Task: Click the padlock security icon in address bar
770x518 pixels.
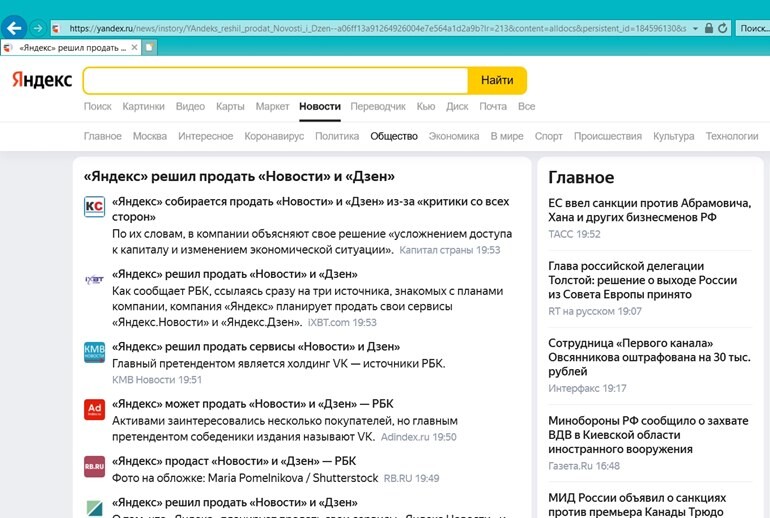Action: click(x=709, y=29)
